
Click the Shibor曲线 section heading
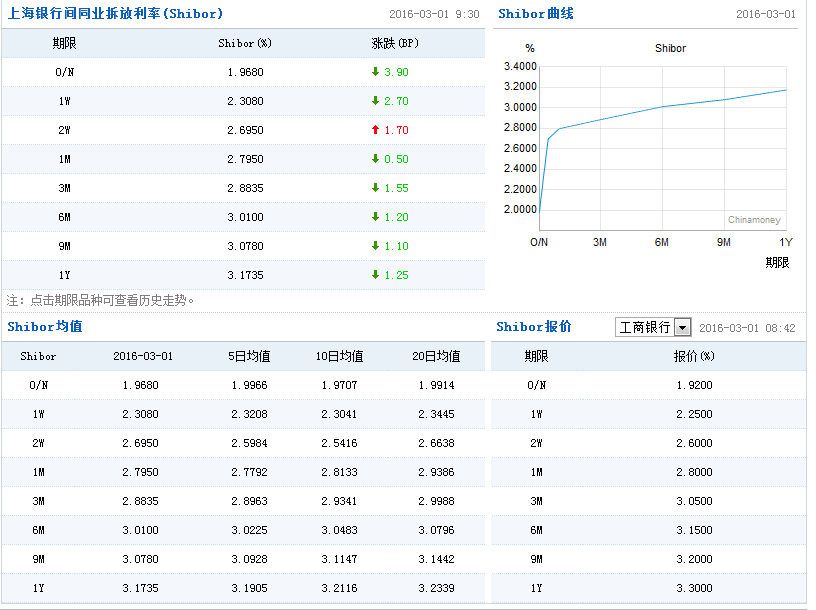coord(536,14)
